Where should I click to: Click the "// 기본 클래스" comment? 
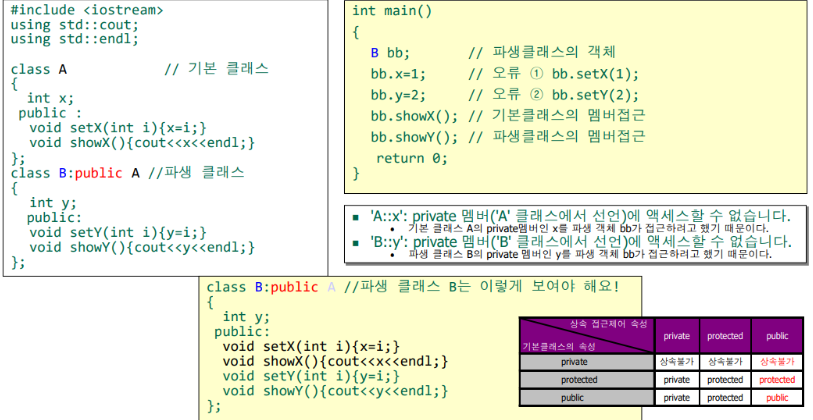216,69
